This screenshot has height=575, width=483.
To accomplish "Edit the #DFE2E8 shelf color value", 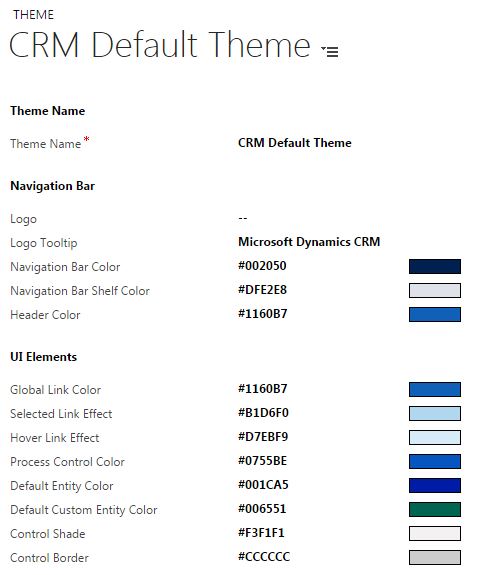I will 262,290.
